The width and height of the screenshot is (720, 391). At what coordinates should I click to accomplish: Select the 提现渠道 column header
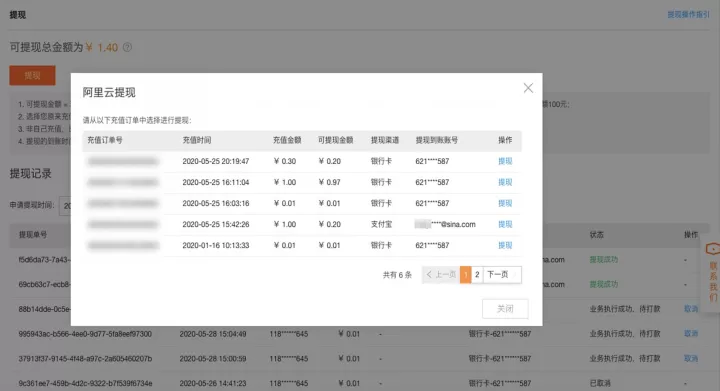[x=385, y=140]
